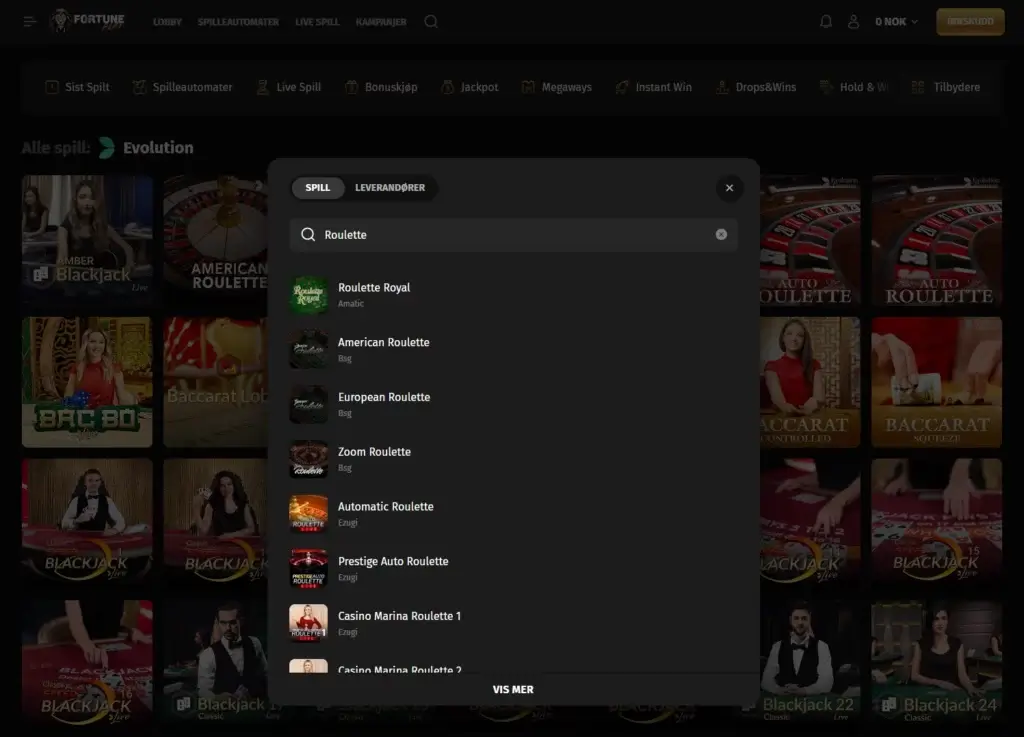Select the Sist Spilt category
Viewport: 1024px width, 737px height.
tap(77, 87)
